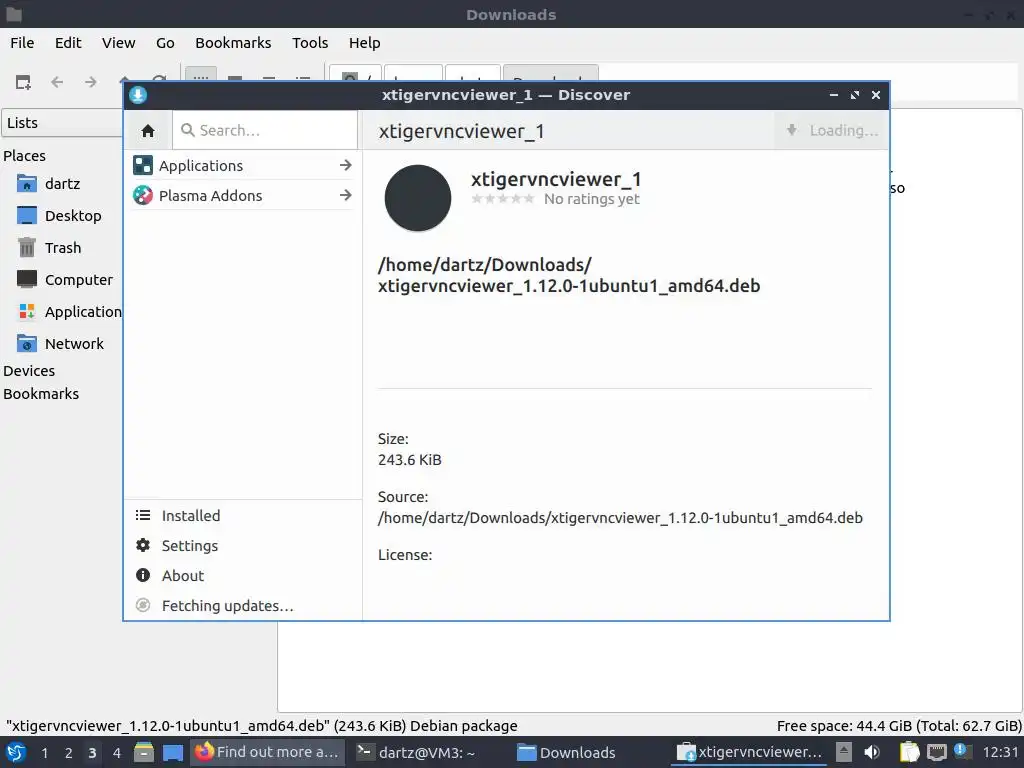
Task: Open the Lists side pane dropdown
Action: [x=63, y=123]
